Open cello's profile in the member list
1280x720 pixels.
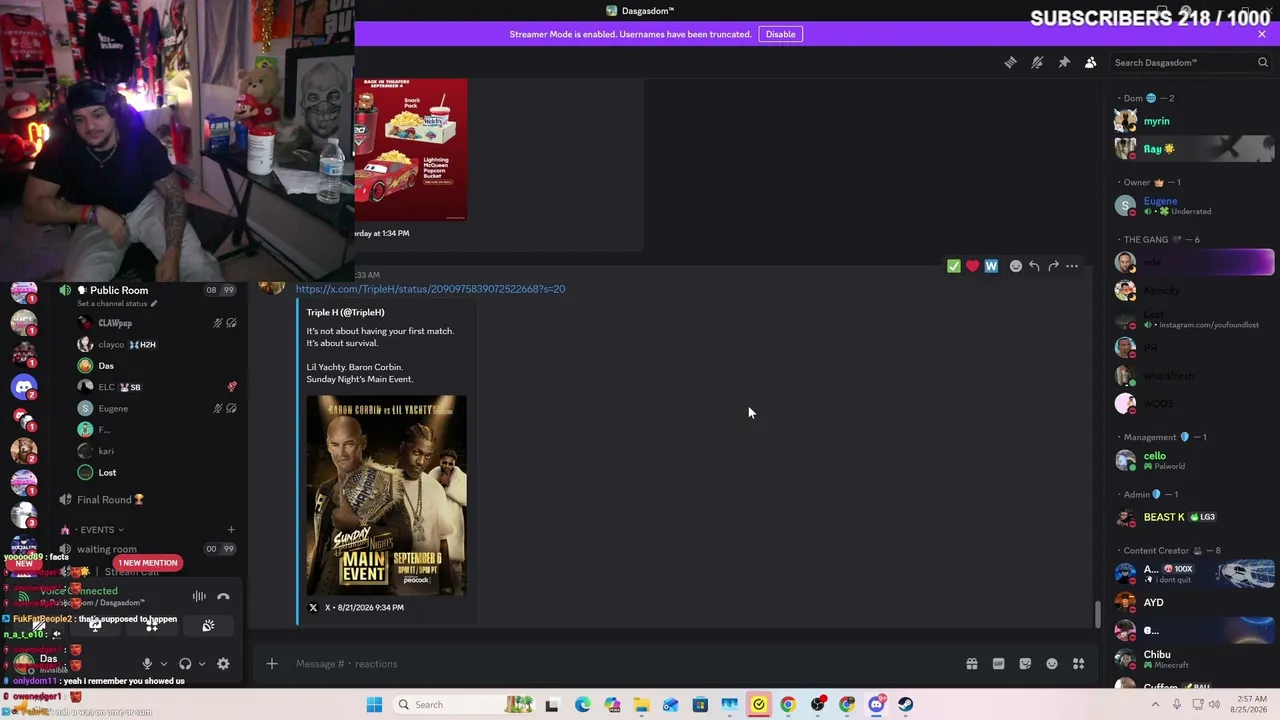click(x=1194, y=460)
